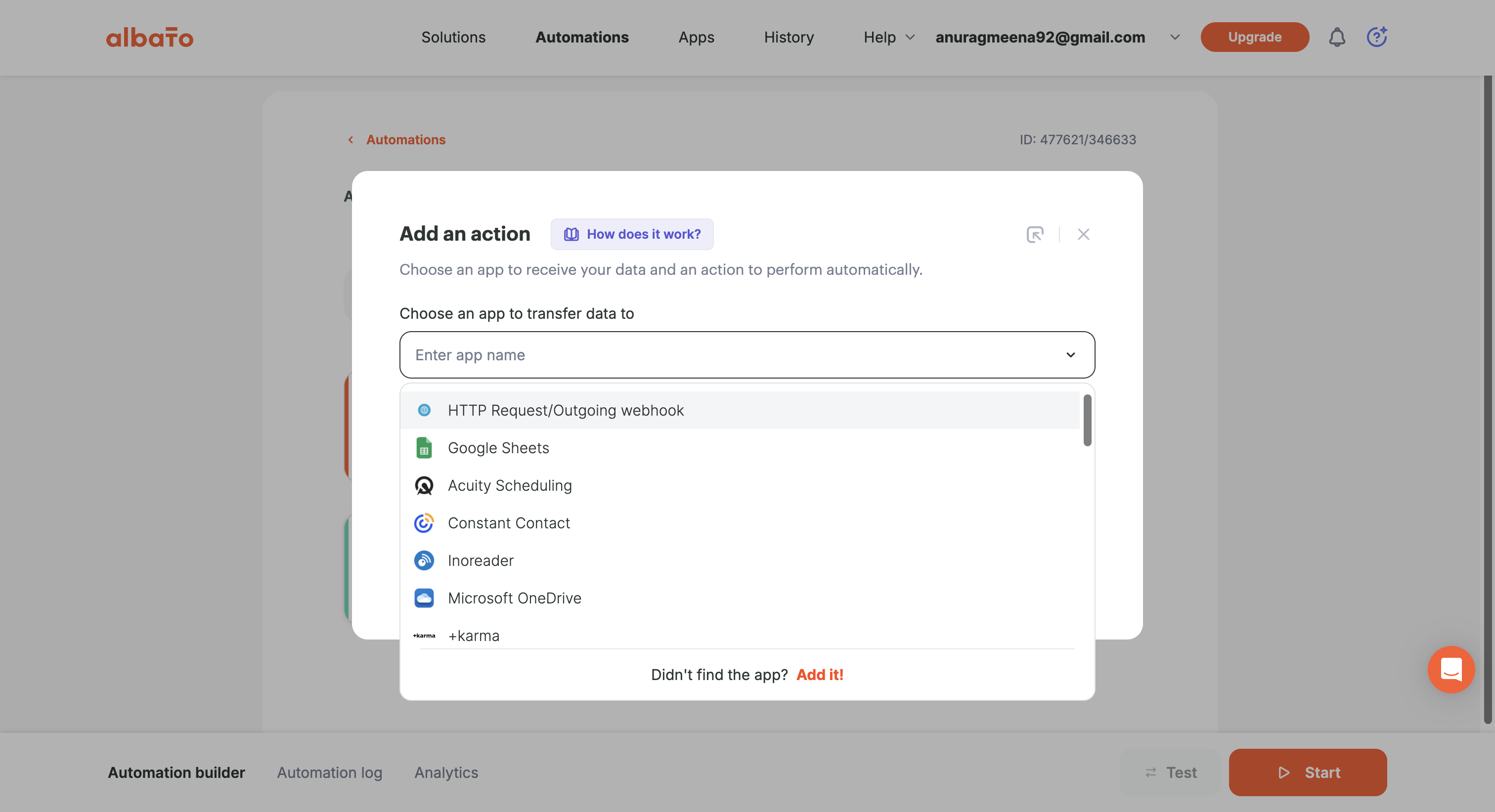Switch to Automation log tab
Viewport: 1495px width, 812px height.
pos(330,772)
